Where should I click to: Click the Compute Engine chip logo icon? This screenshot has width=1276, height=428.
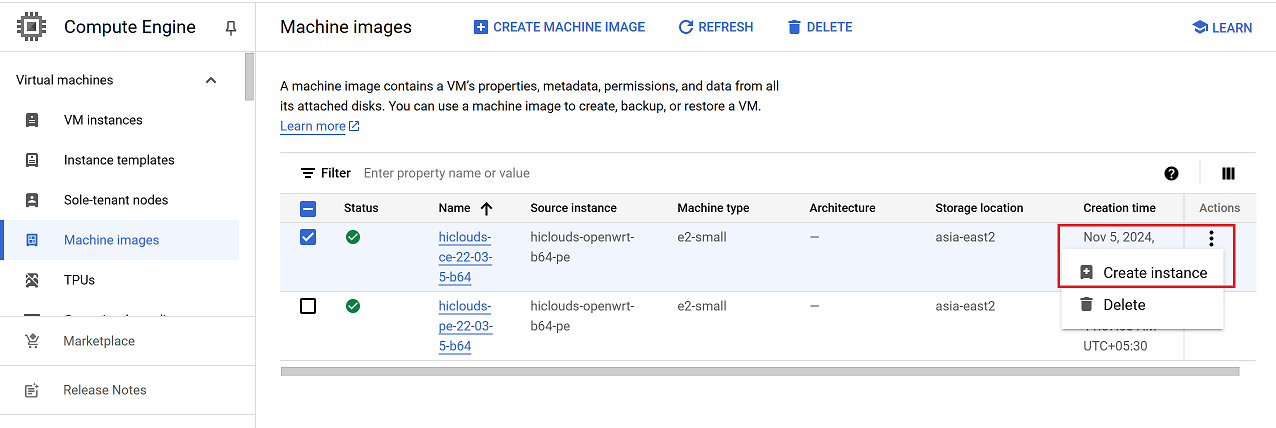(x=31, y=27)
